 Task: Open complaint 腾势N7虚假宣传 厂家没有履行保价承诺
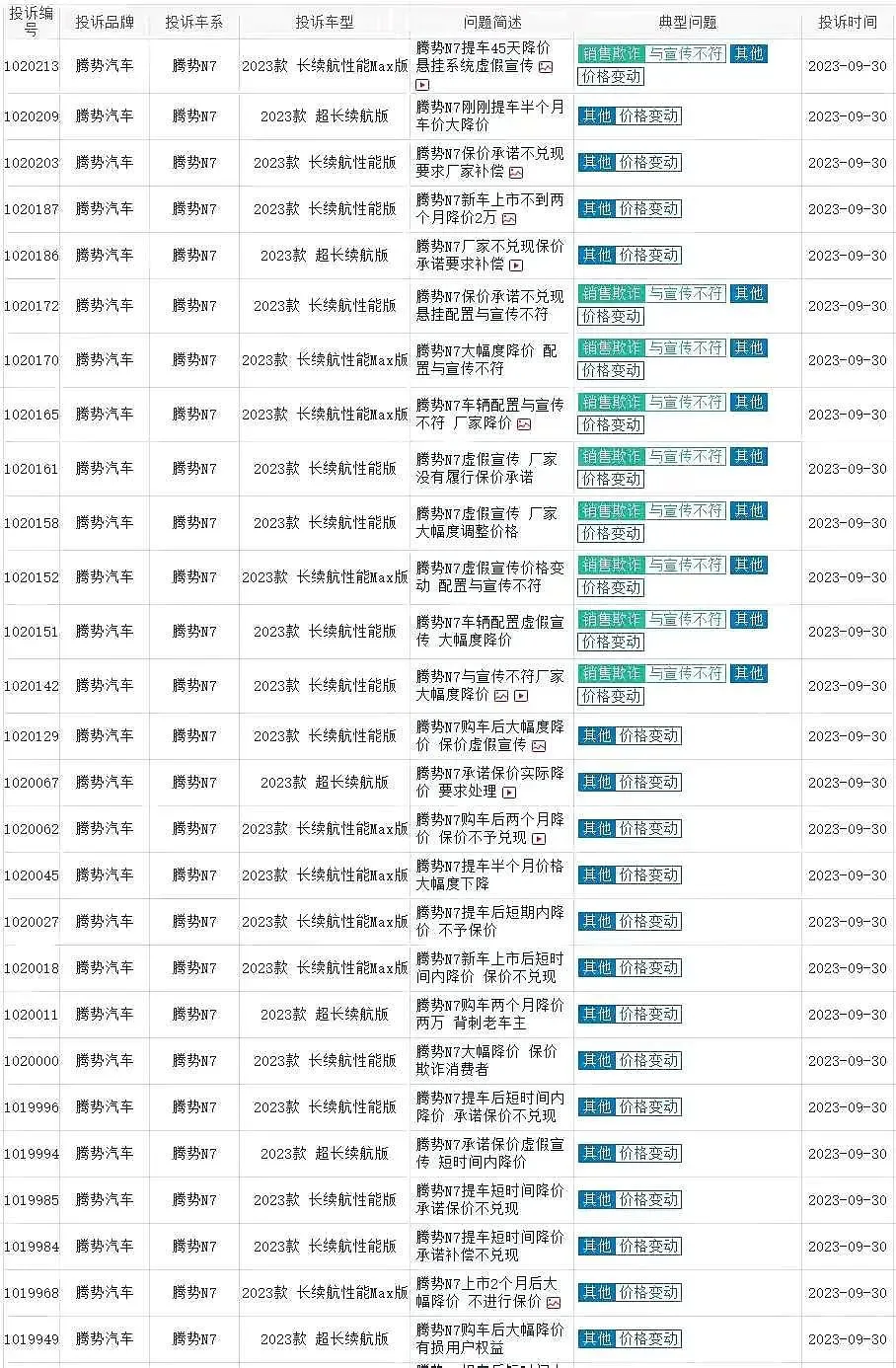tap(487, 469)
